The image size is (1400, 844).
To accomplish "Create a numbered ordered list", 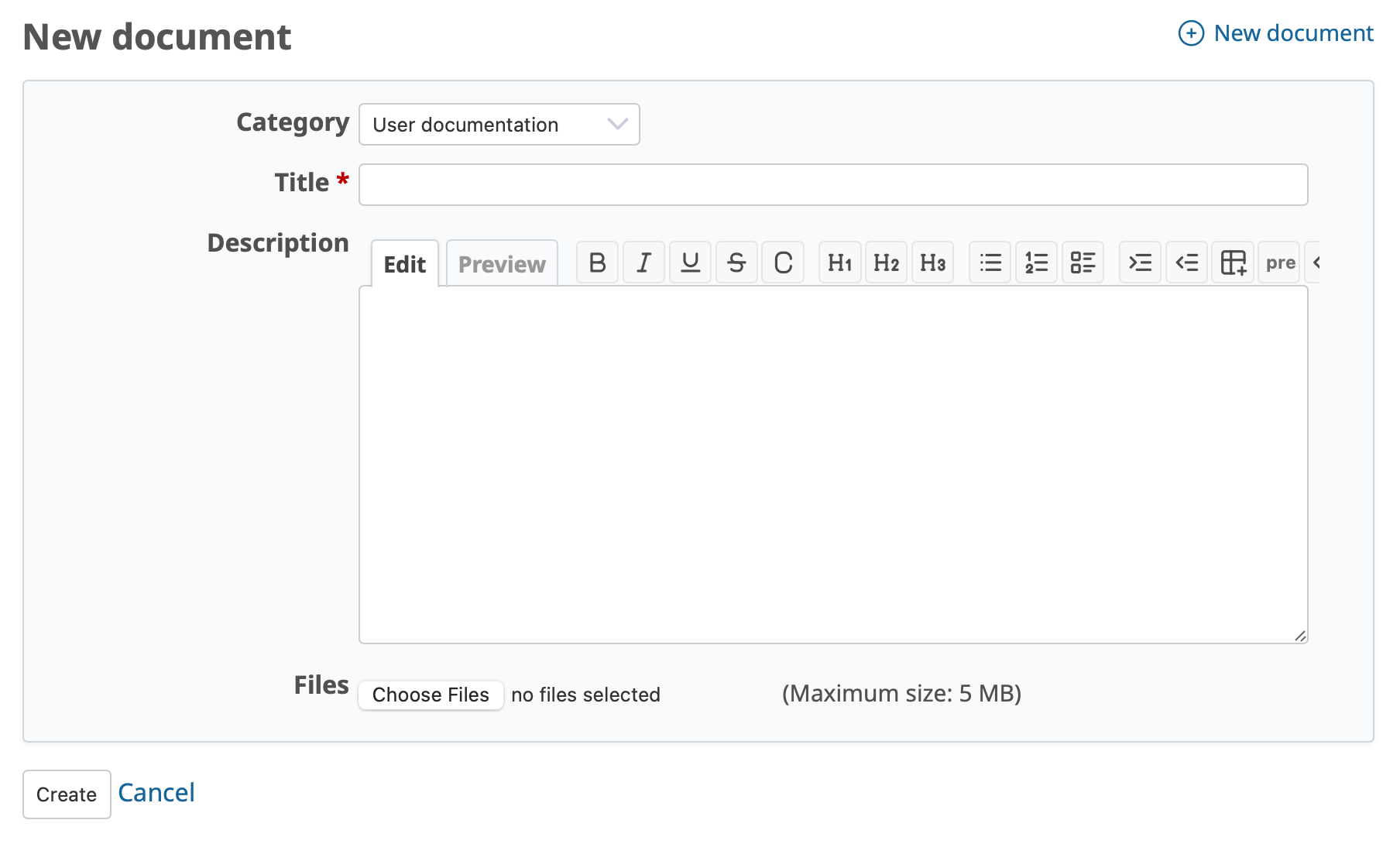I will click(x=1036, y=263).
